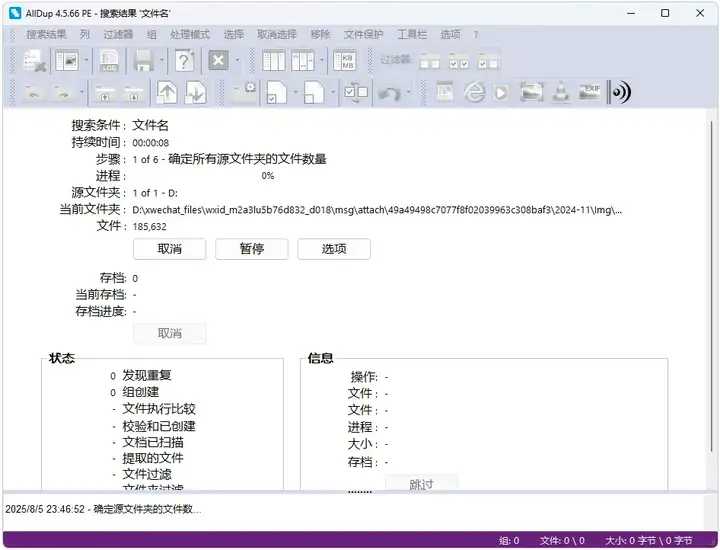This screenshot has height=550, width=720.
Task: Expand the select files dropdown arrow
Action: coord(296,92)
